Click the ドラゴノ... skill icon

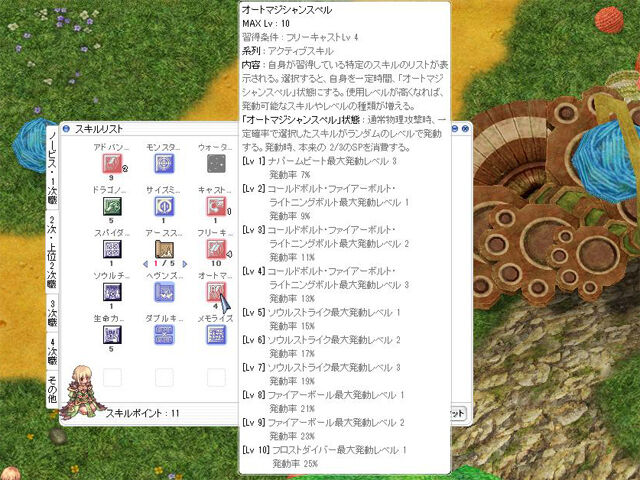click(x=112, y=207)
